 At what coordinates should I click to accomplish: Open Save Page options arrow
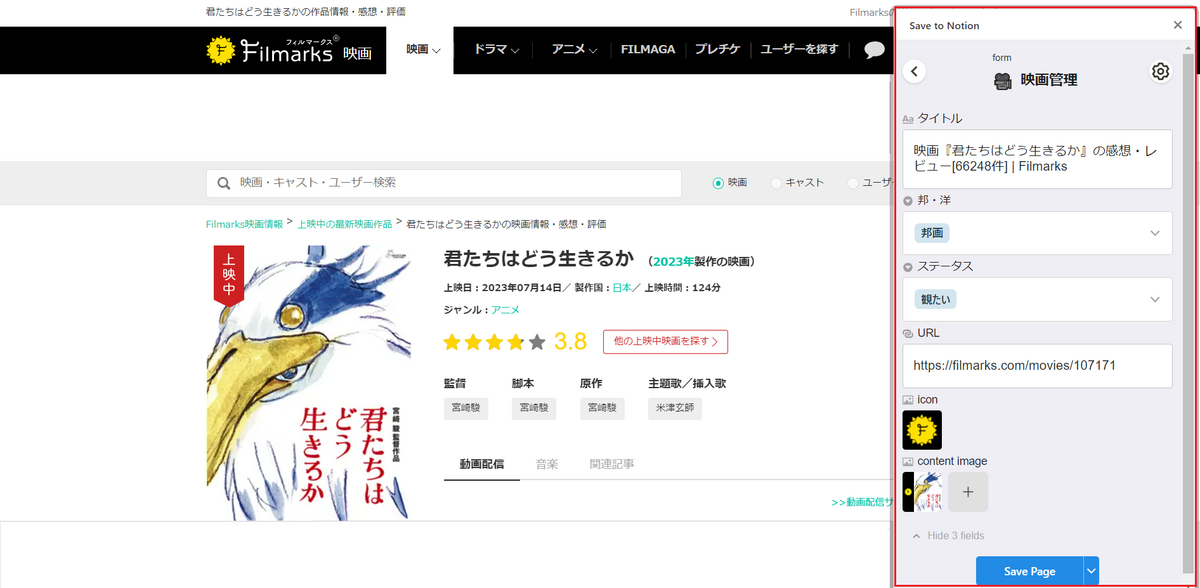click(1091, 571)
